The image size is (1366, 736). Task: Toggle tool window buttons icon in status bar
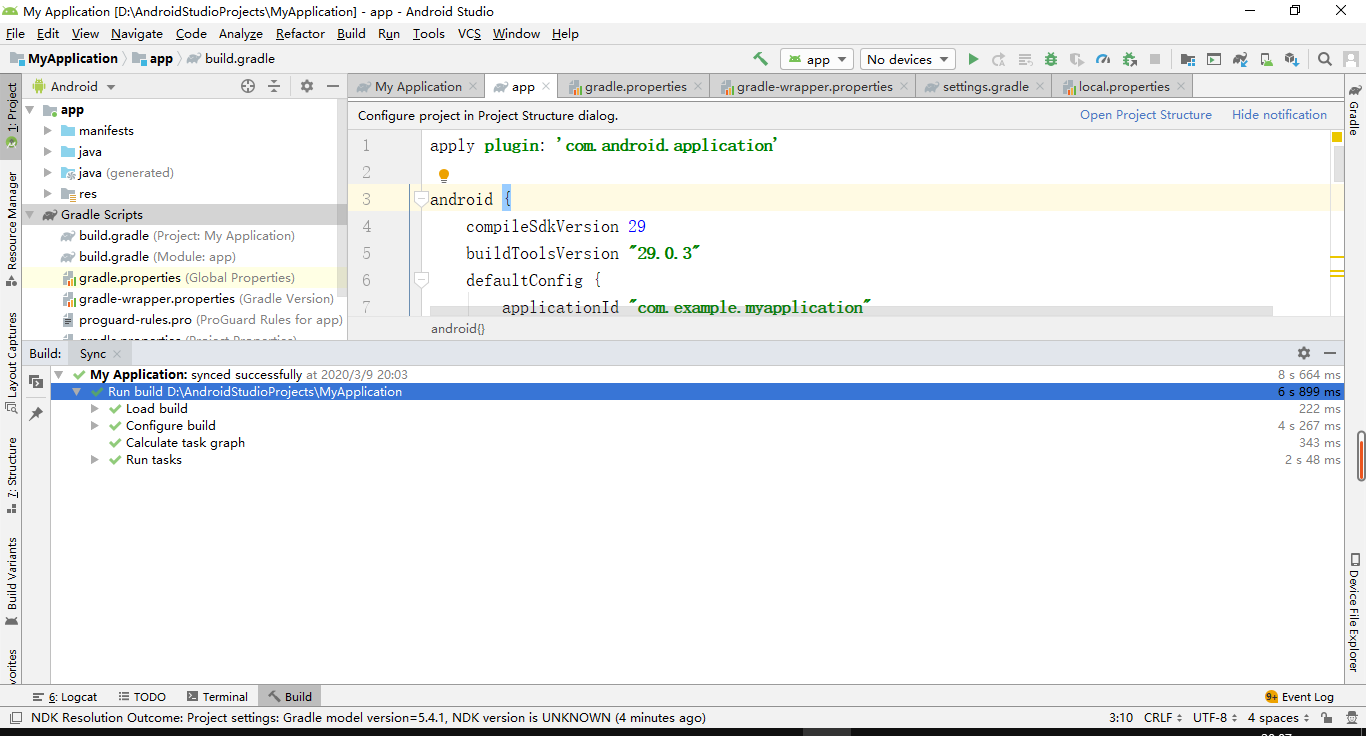point(15,717)
